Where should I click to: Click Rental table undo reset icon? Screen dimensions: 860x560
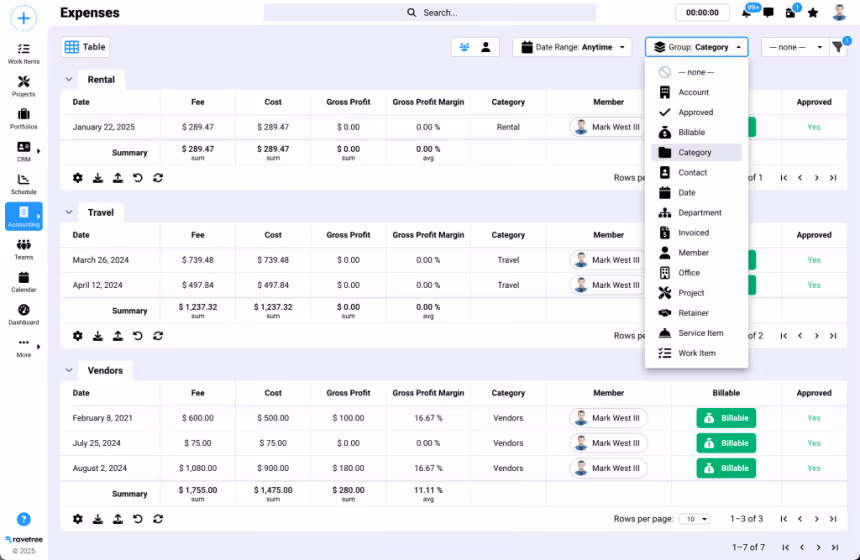tap(138, 178)
